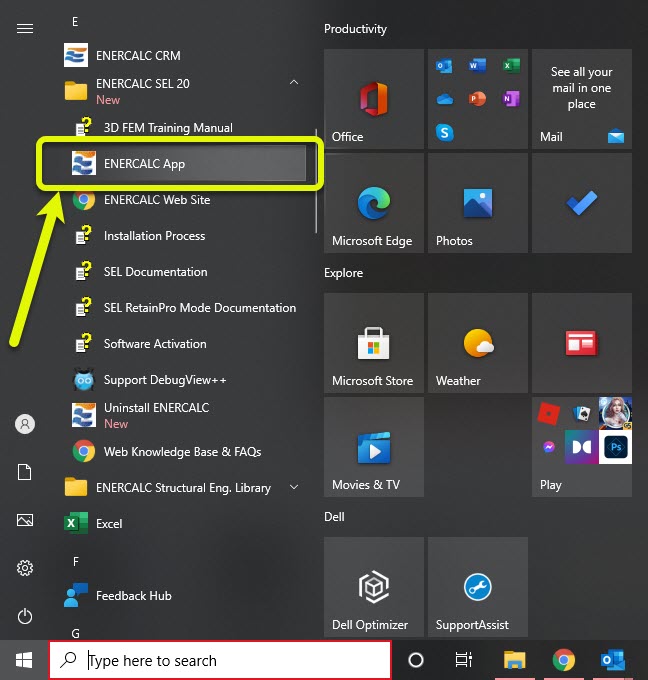Click the Windows Start button
This screenshot has height=680, width=648.
(x=24, y=660)
